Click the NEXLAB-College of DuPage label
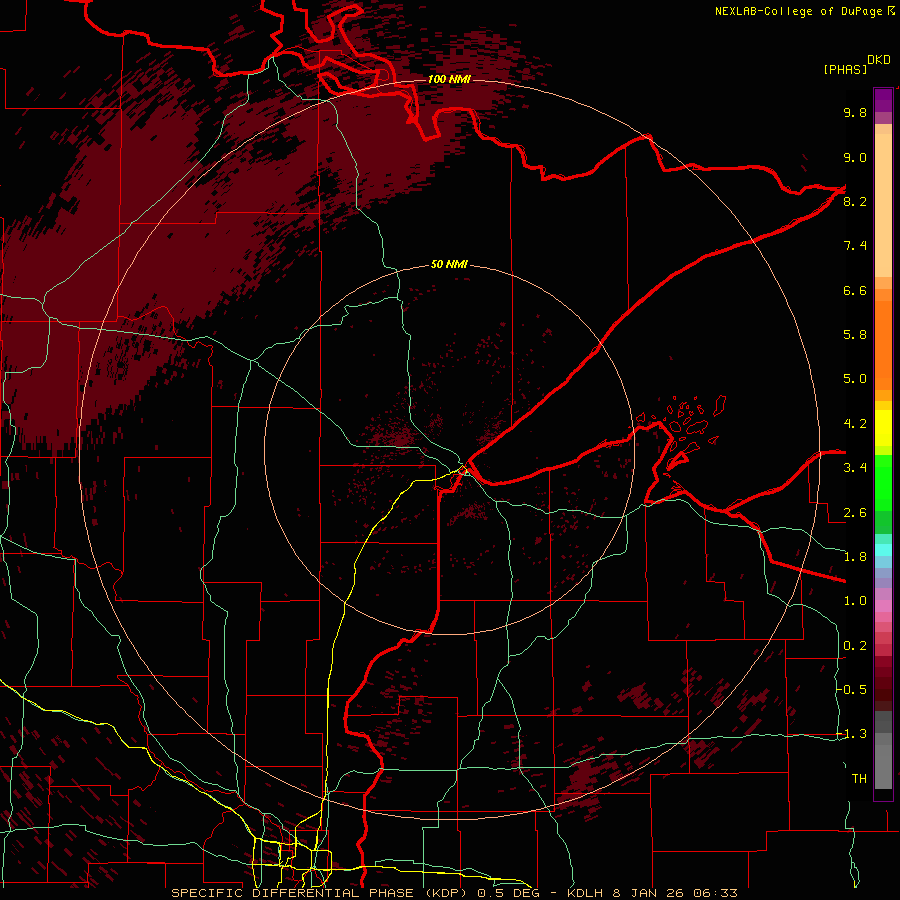 798,11
